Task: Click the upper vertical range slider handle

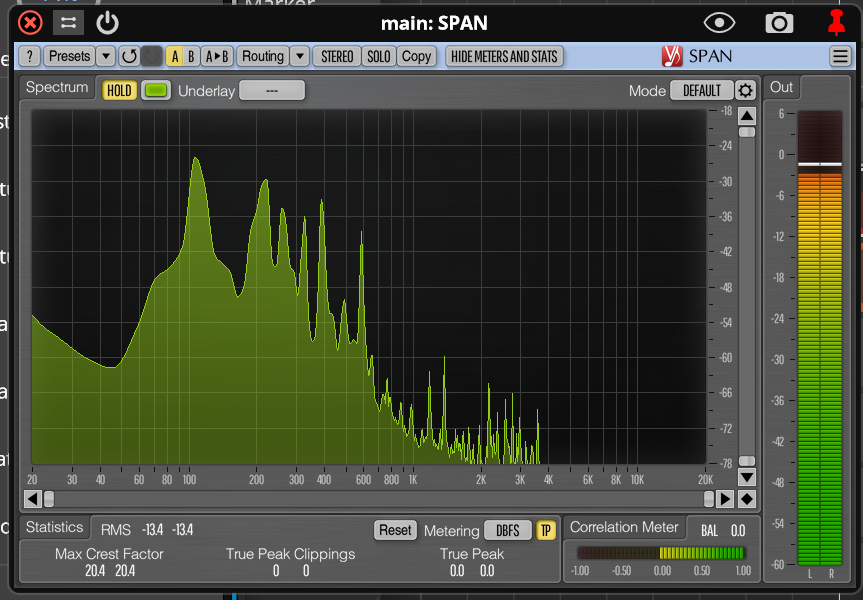Action: click(747, 132)
